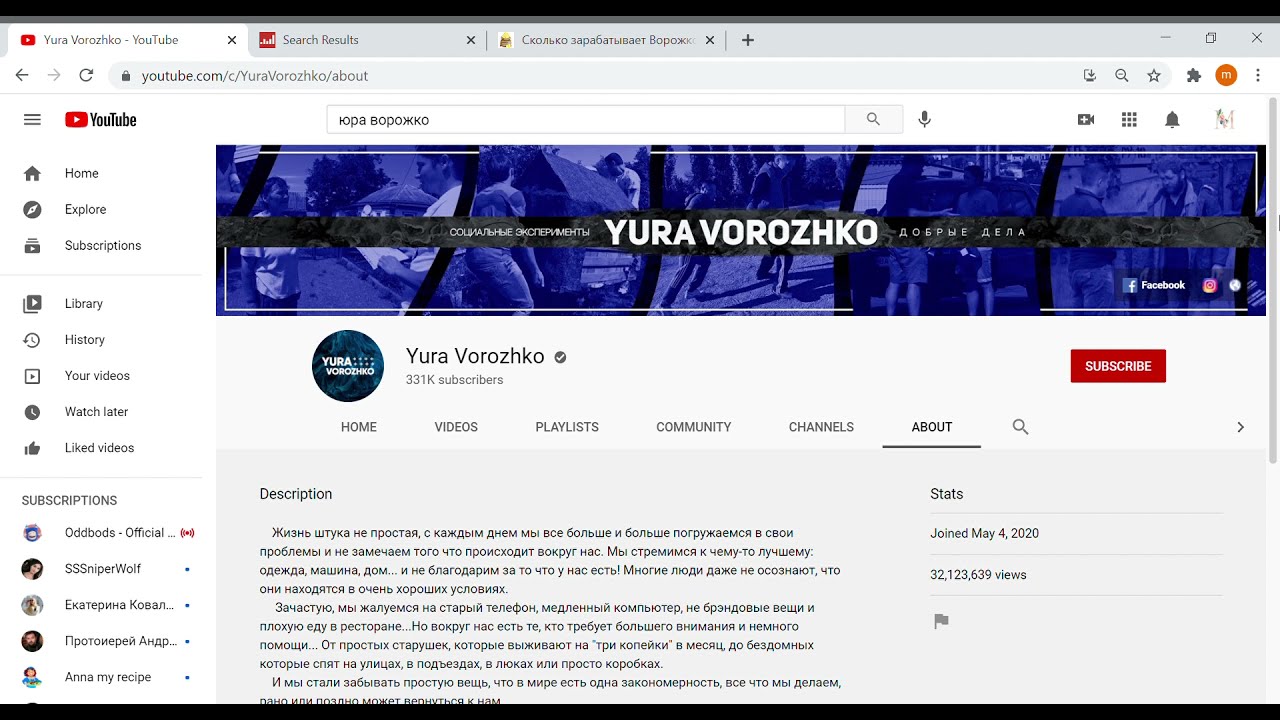Switch to channel HOME tab
1280x720 pixels.
(359, 427)
